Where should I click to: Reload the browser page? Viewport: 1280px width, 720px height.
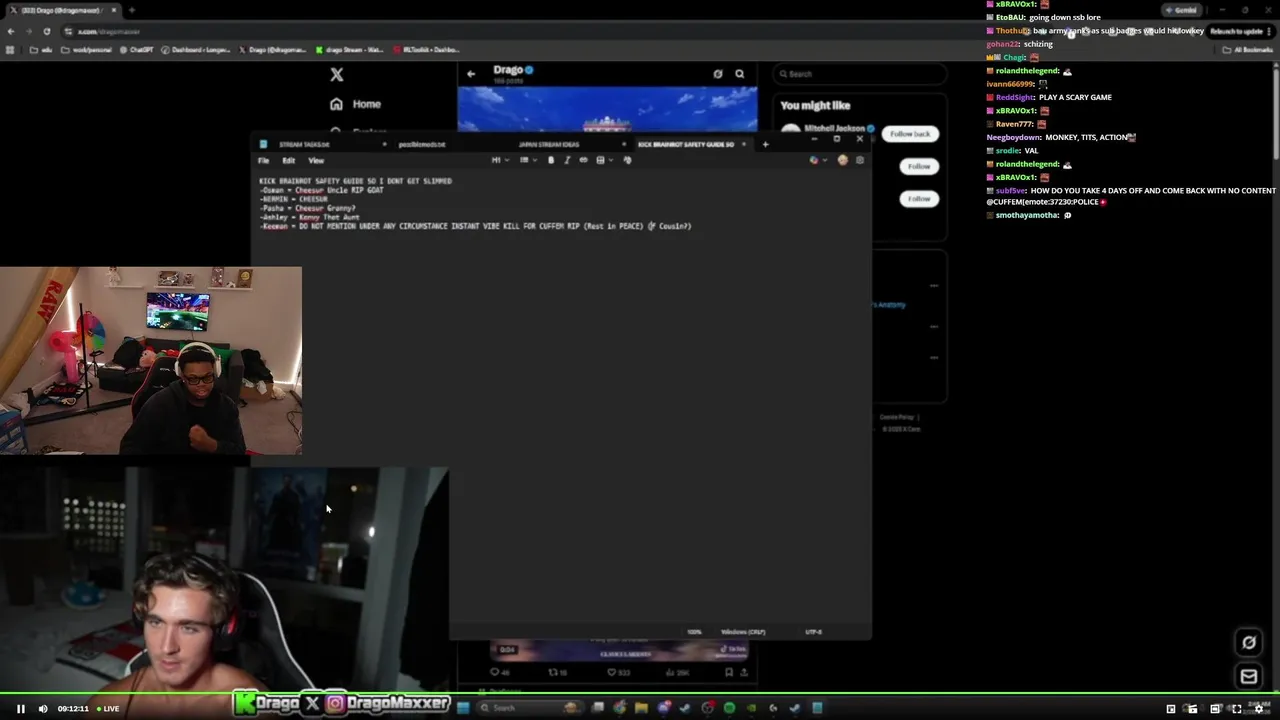pos(47,31)
